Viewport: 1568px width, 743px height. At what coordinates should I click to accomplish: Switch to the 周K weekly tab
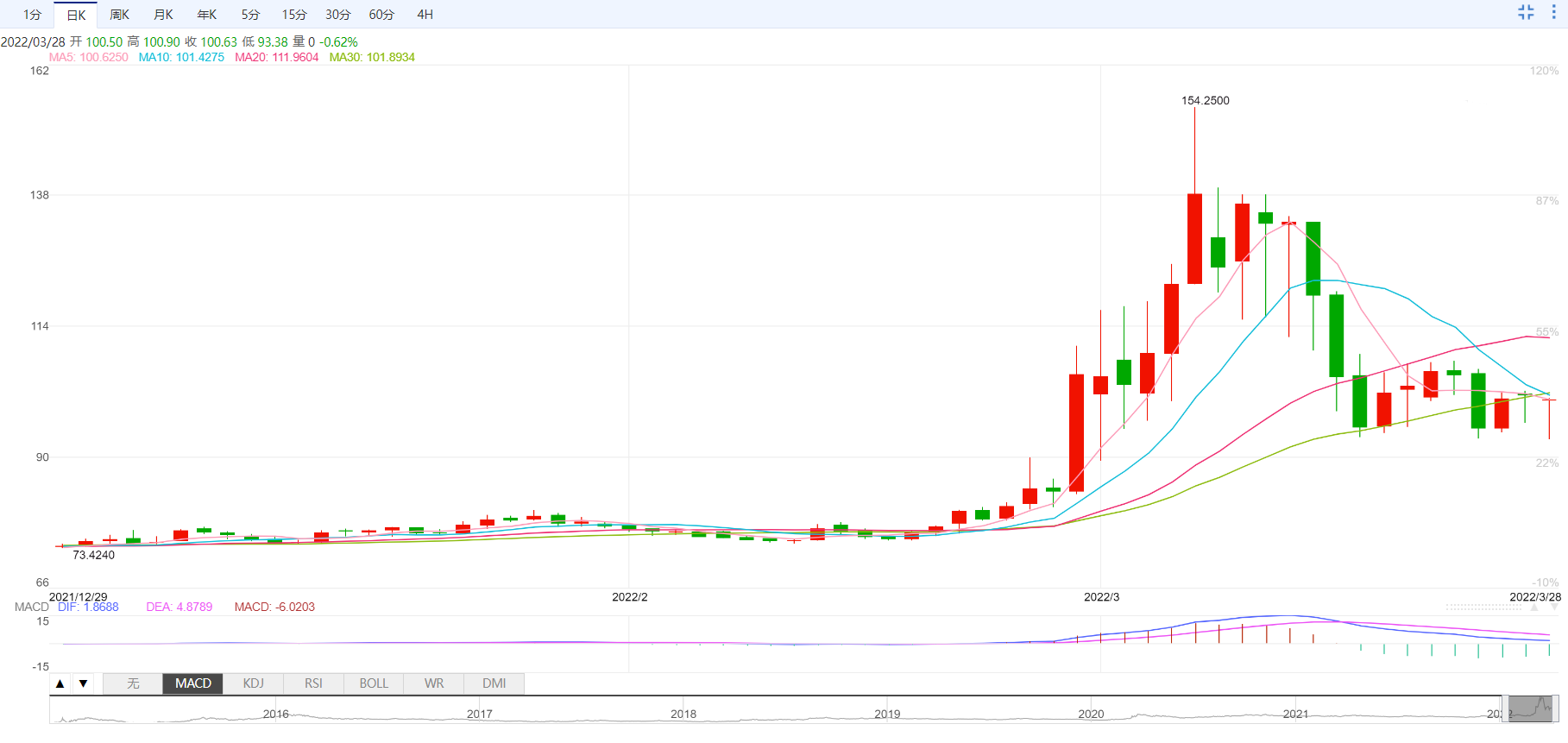119,15
